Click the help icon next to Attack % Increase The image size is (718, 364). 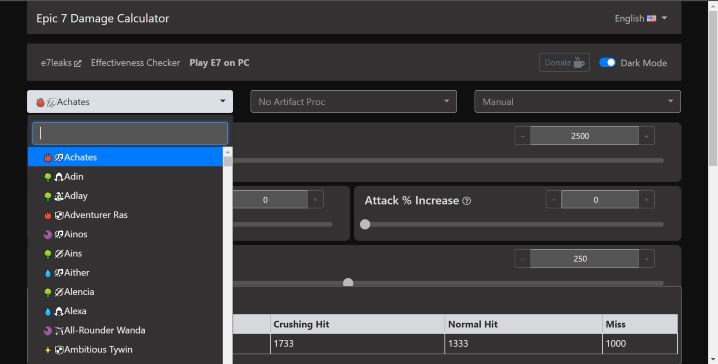467,201
